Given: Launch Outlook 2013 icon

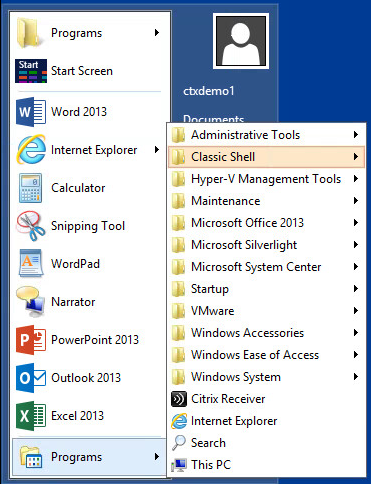Looking at the screenshot, I should (x=31, y=378).
